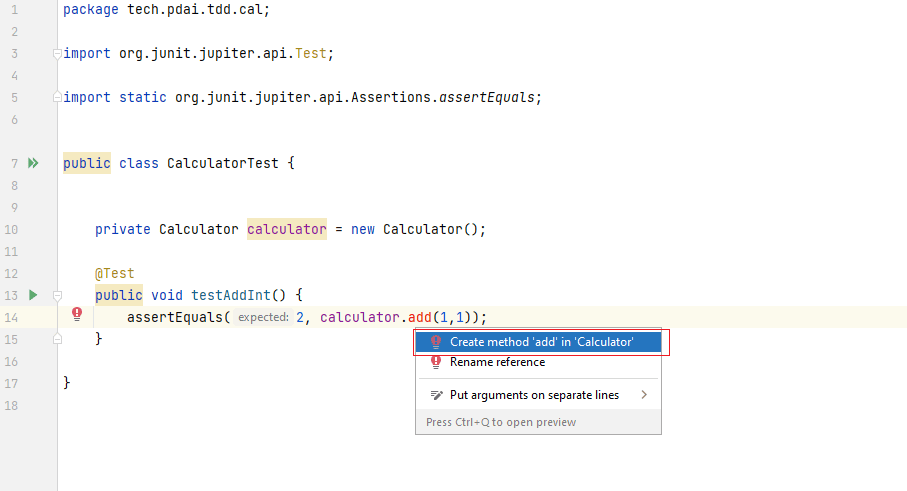
Task: Click the assertEquals call on line 14
Action: point(174,317)
